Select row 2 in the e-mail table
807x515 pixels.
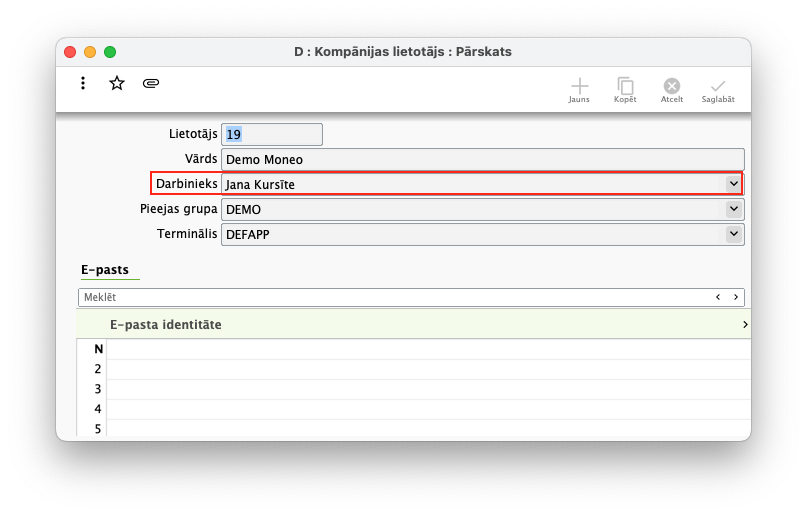tap(428, 369)
